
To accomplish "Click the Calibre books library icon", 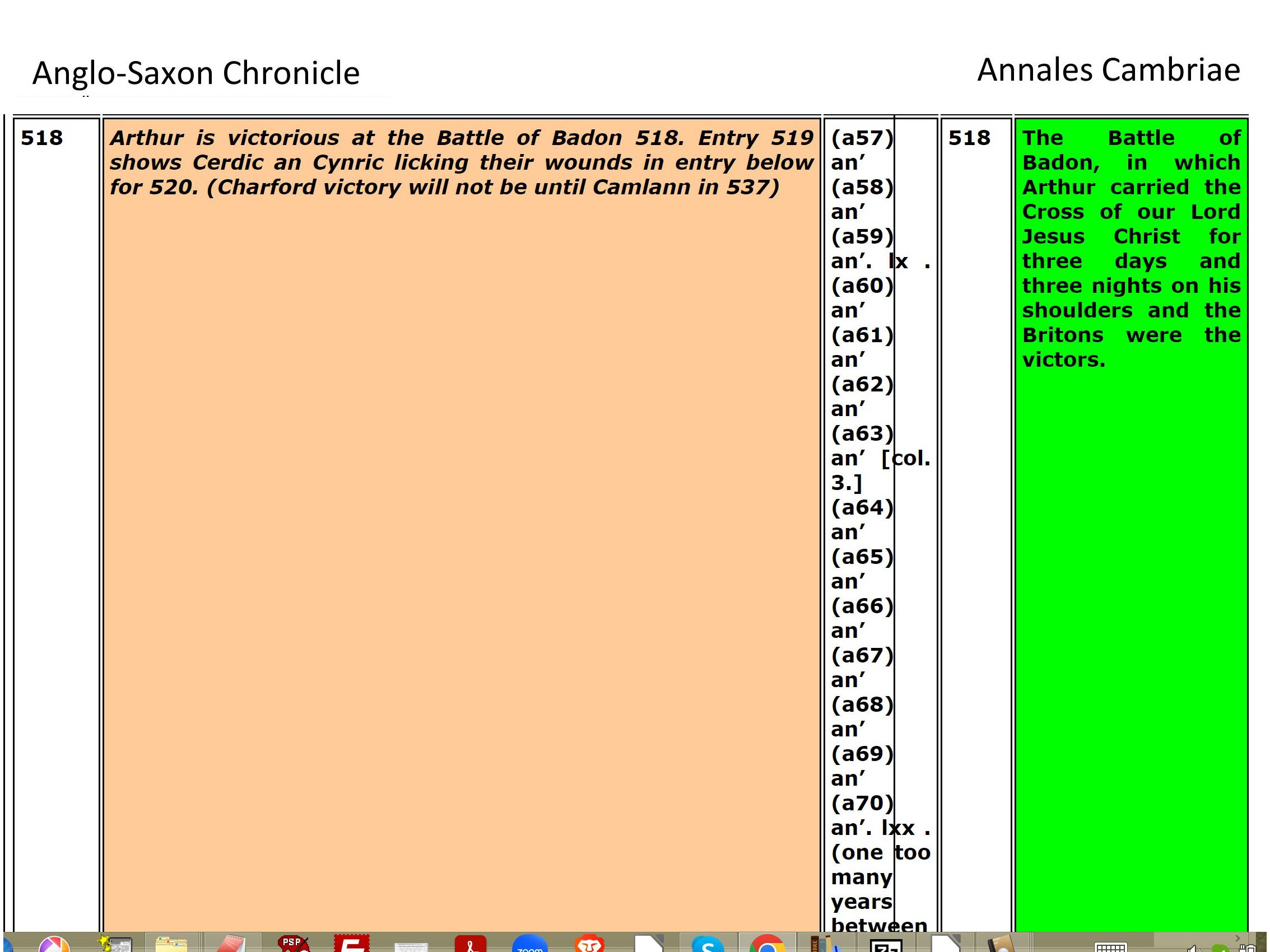I will [x=826, y=945].
